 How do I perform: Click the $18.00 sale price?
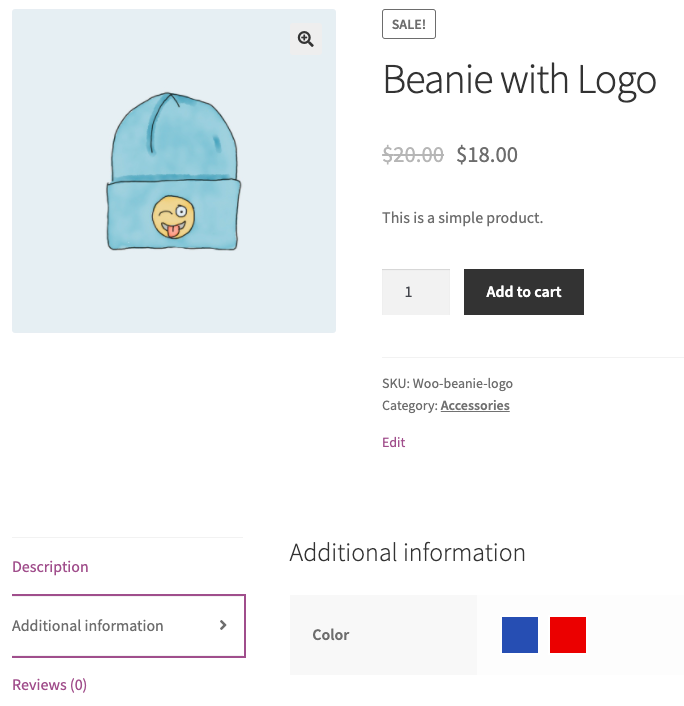point(487,155)
